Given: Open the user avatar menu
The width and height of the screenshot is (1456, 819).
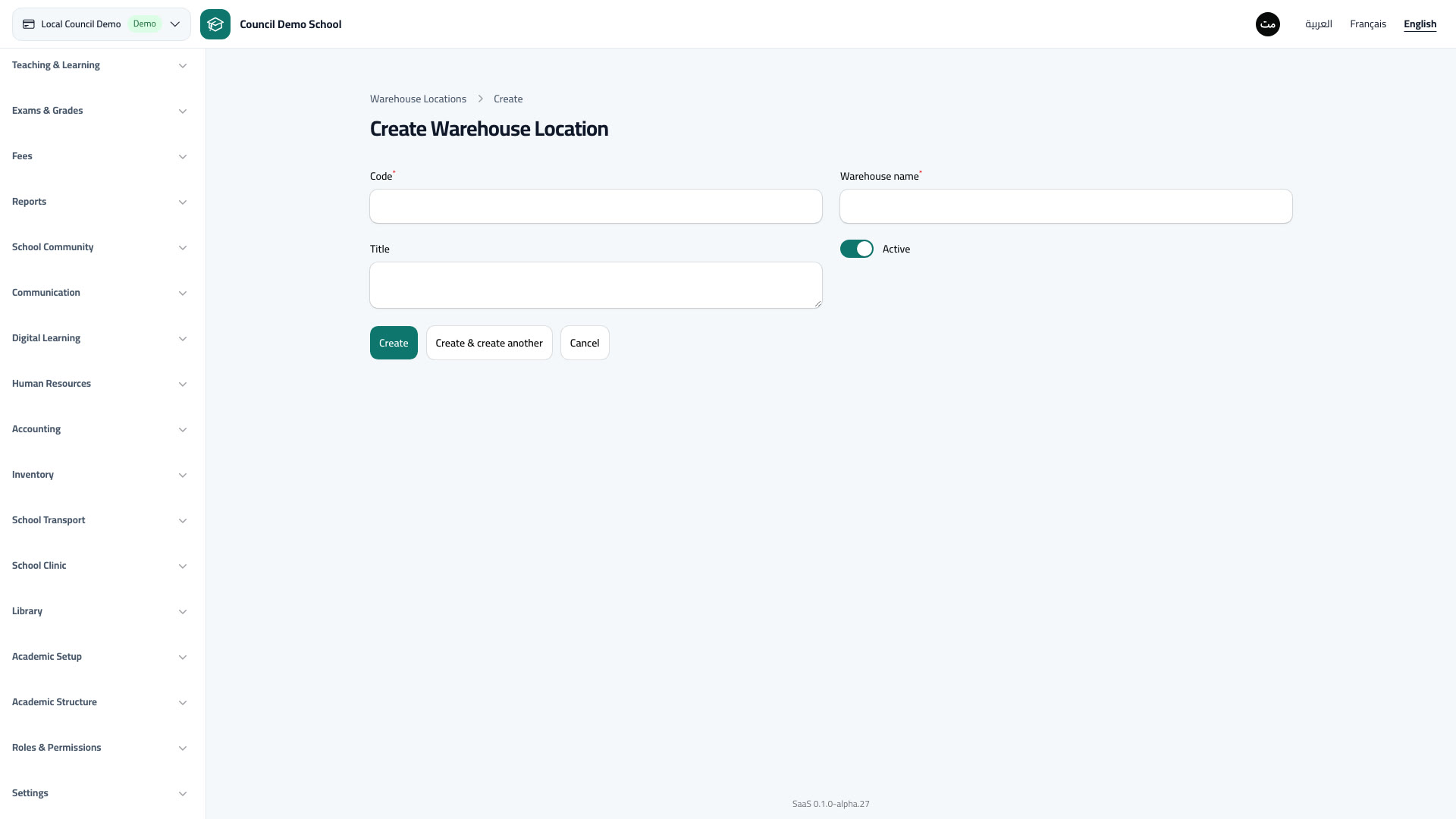Looking at the screenshot, I should (x=1268, y=24).
